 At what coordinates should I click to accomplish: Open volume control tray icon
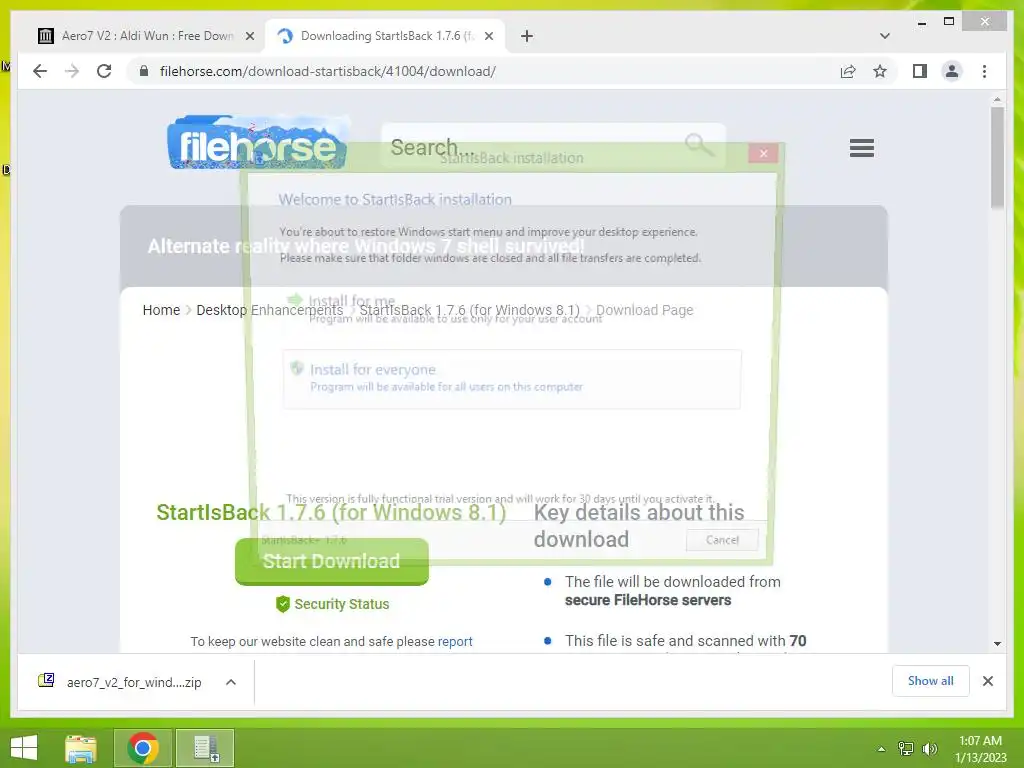[930, 749]
